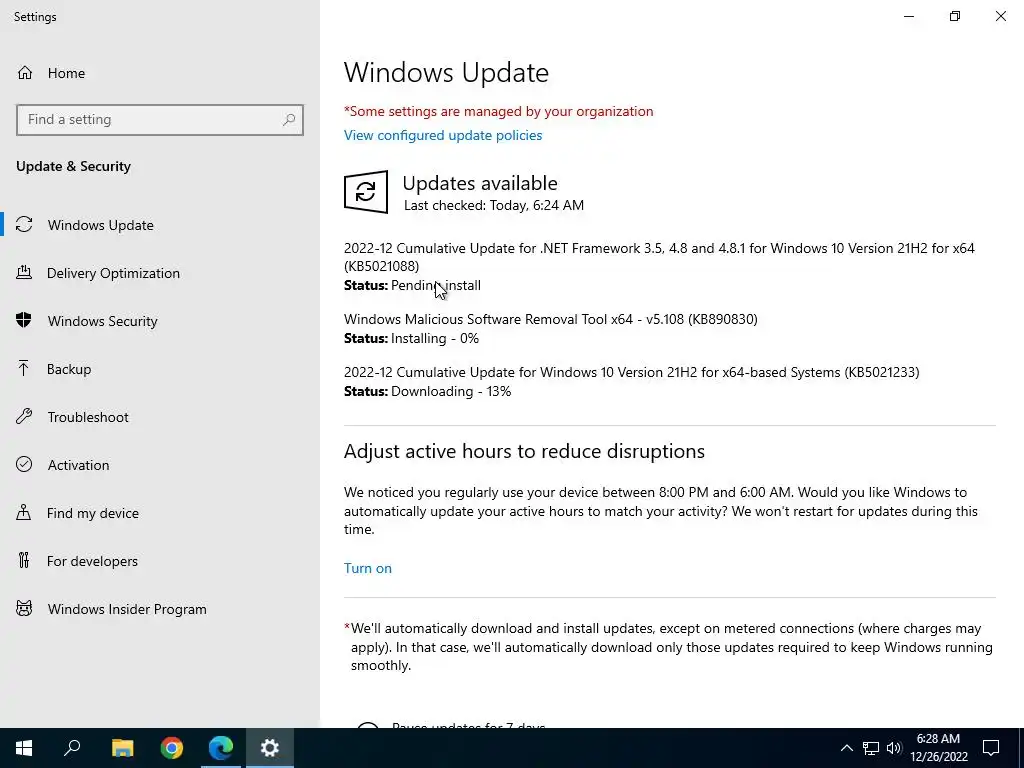Open Windows Insider Program page
Image resolution: width=1024 pixels, height=768 pixels.
[160, 609]
